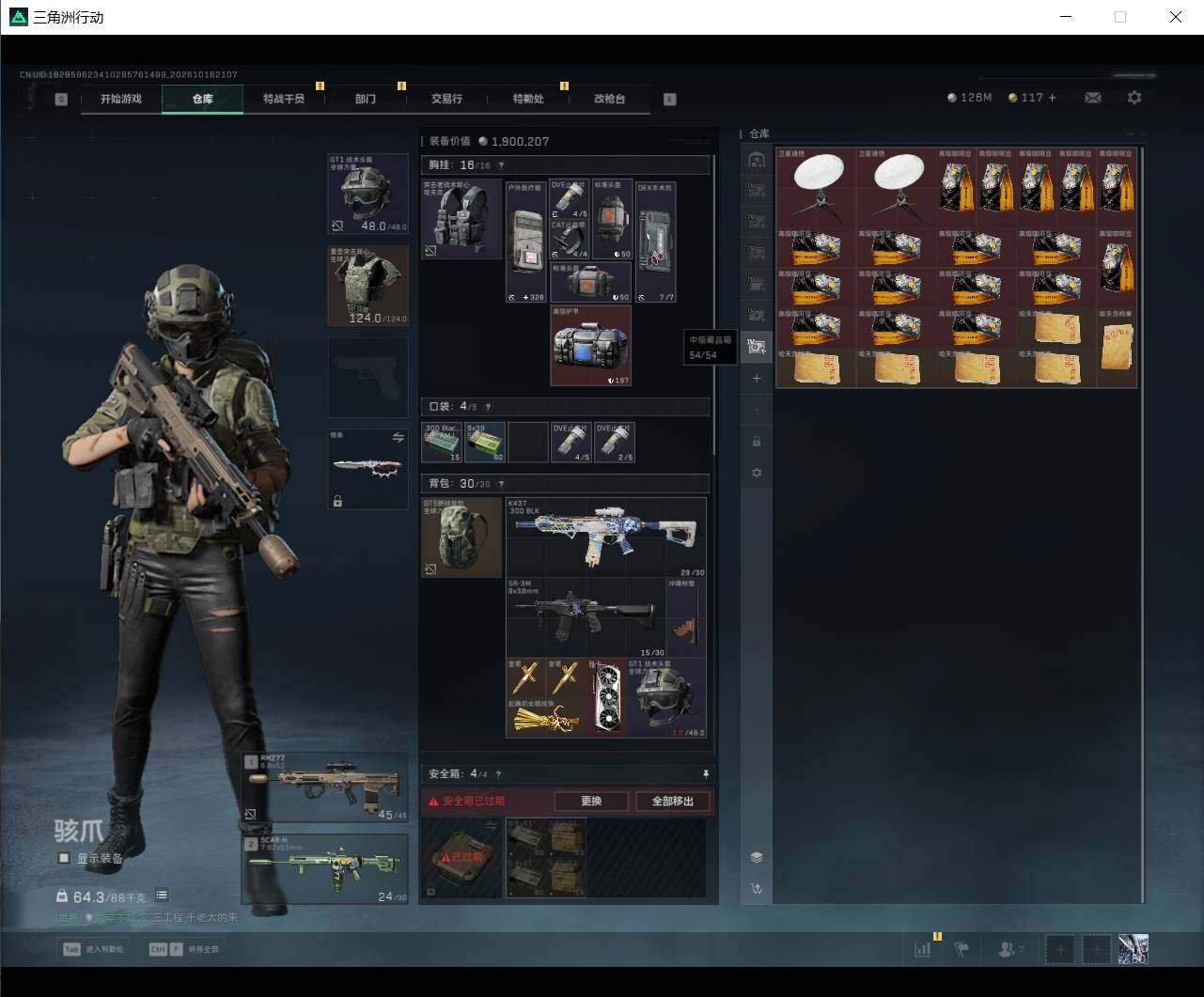Viewport: 1204px width, 997px height.
Task: Click the weight details list icon
Action: pos(162,896)
